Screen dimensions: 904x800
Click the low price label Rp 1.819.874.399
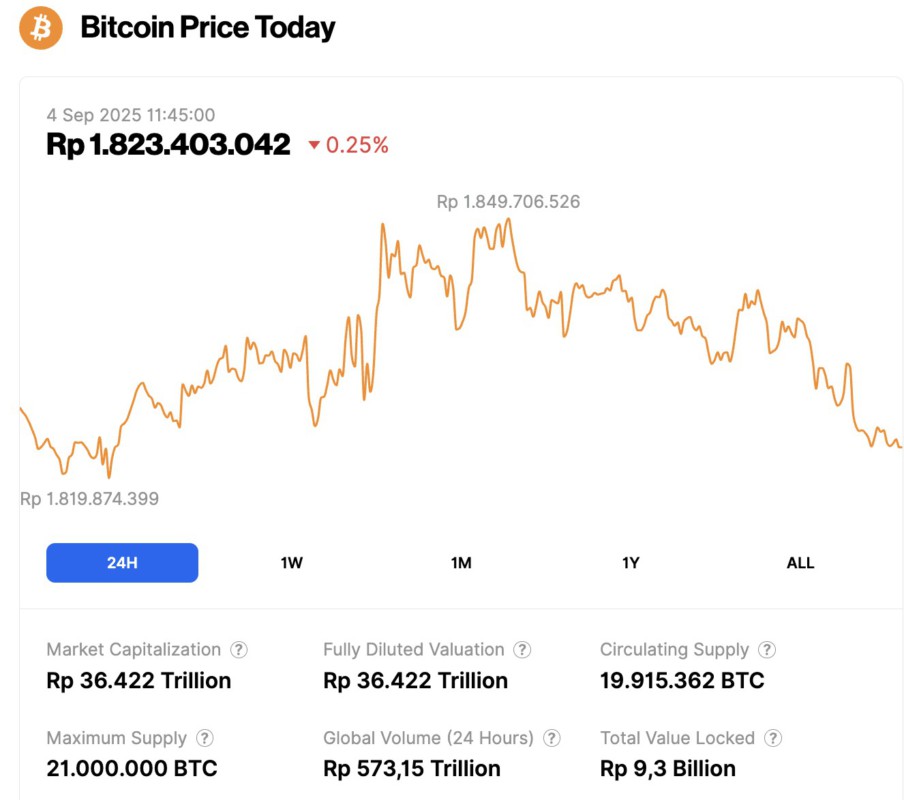[x=89, y=498]
